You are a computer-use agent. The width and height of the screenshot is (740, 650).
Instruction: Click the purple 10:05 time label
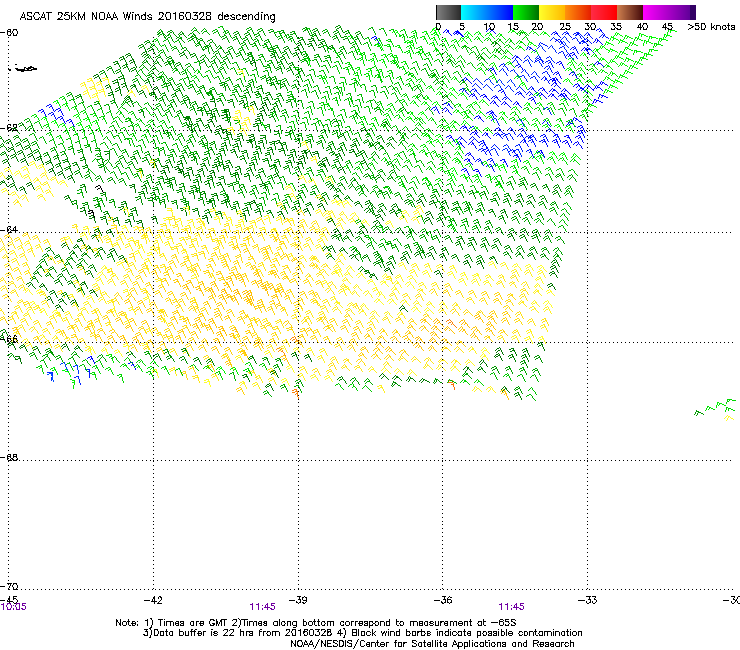14,607
